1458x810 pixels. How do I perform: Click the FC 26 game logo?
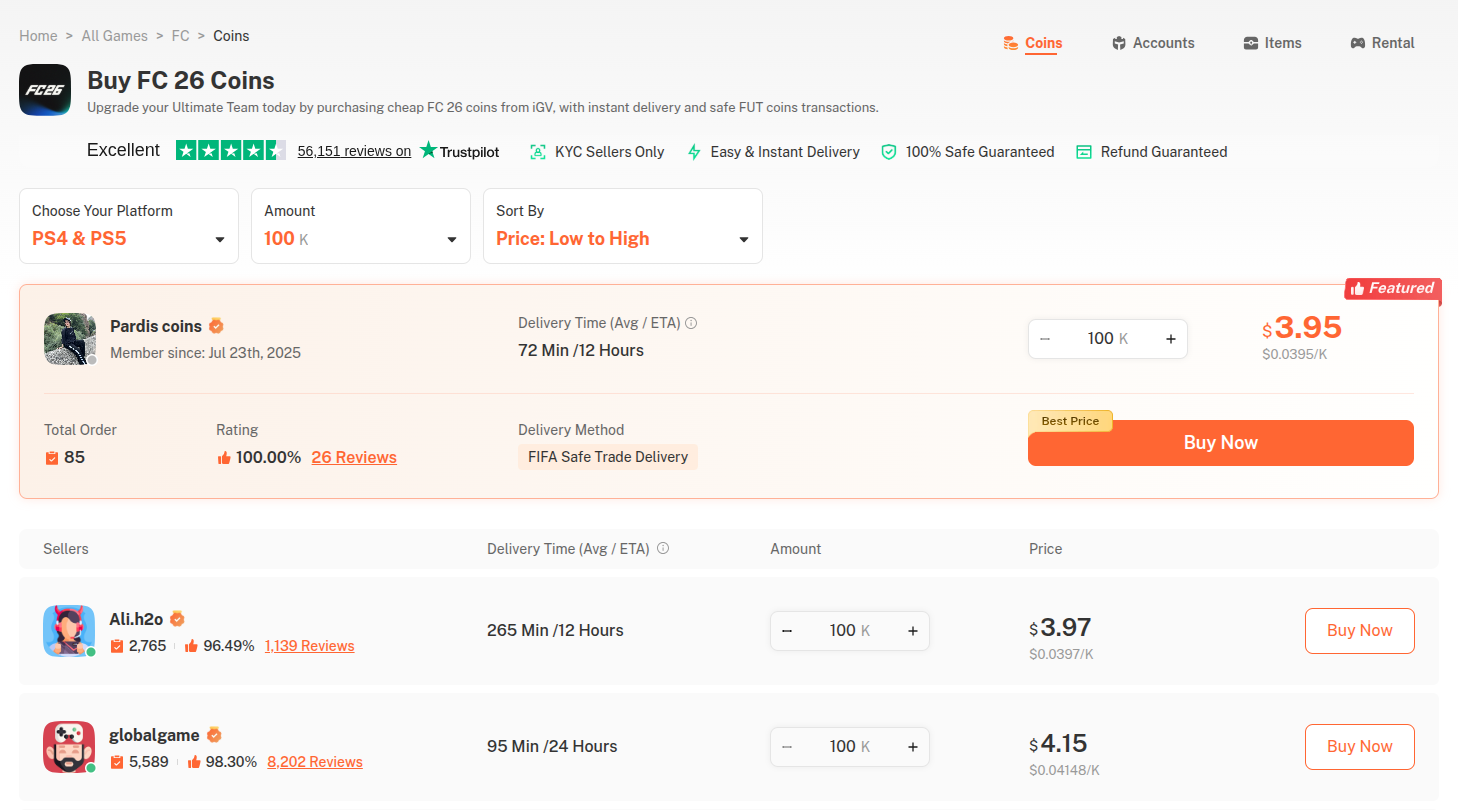click(45, 90)
